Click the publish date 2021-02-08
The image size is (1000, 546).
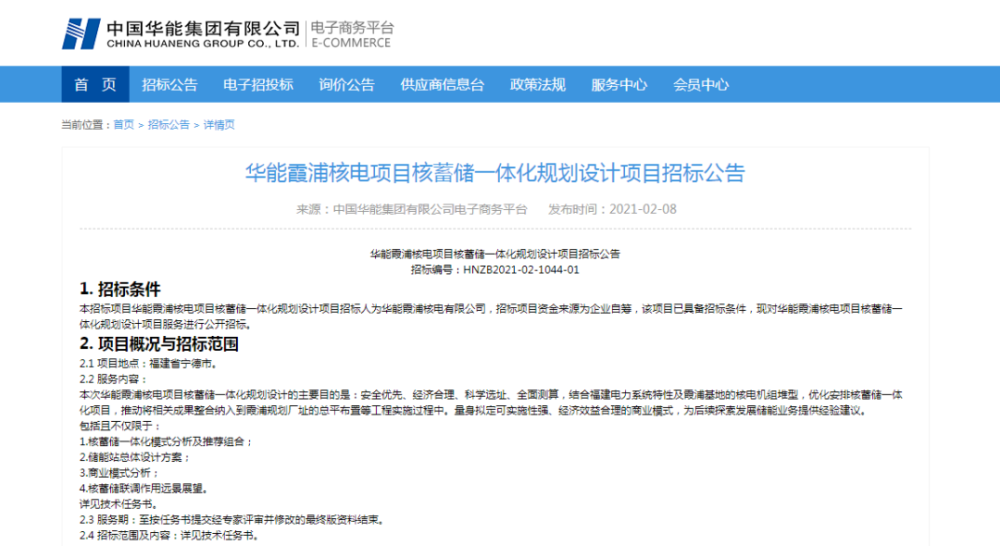(643, 209)
